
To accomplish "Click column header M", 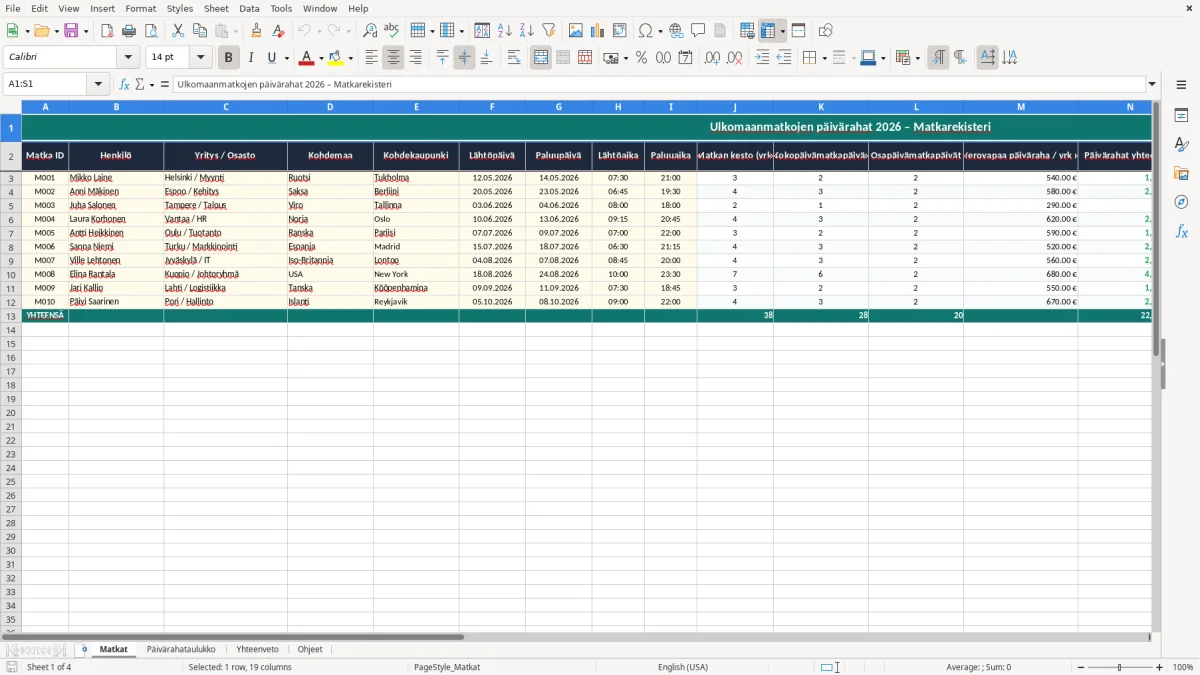I will pyautogui.click(x=1021, y=106).
